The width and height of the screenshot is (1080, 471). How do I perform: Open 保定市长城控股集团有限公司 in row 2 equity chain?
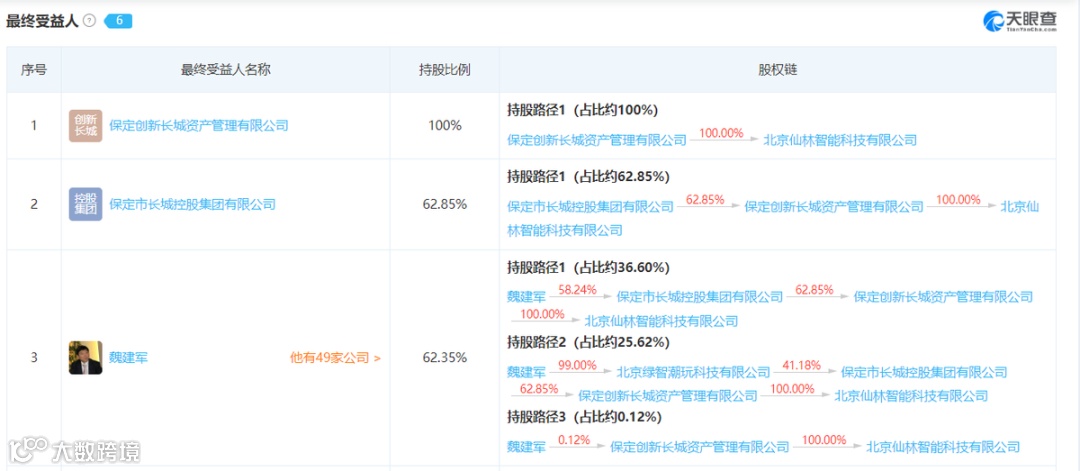pos(590,206)
